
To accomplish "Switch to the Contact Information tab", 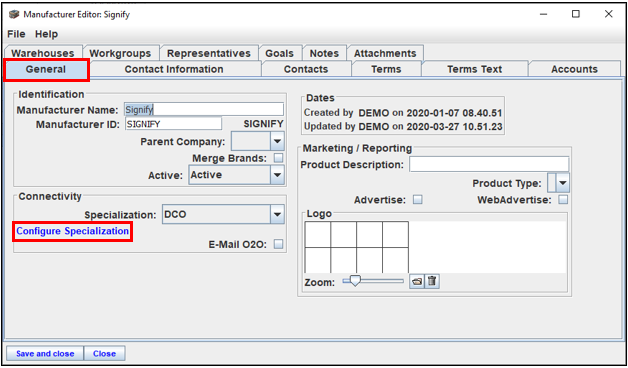I will coord(174,69).
